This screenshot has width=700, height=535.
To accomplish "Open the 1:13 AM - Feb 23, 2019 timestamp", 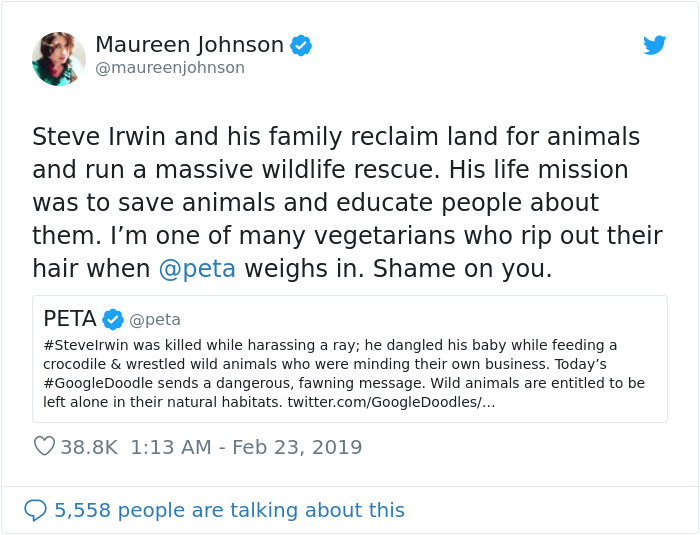I will pyautogui.click(x=246, y=447).
